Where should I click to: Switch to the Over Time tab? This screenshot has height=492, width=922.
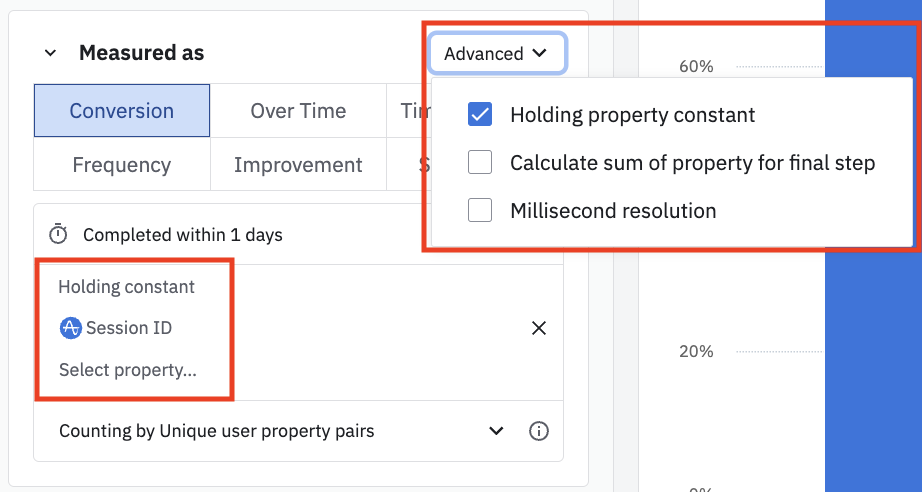(298, 110)
